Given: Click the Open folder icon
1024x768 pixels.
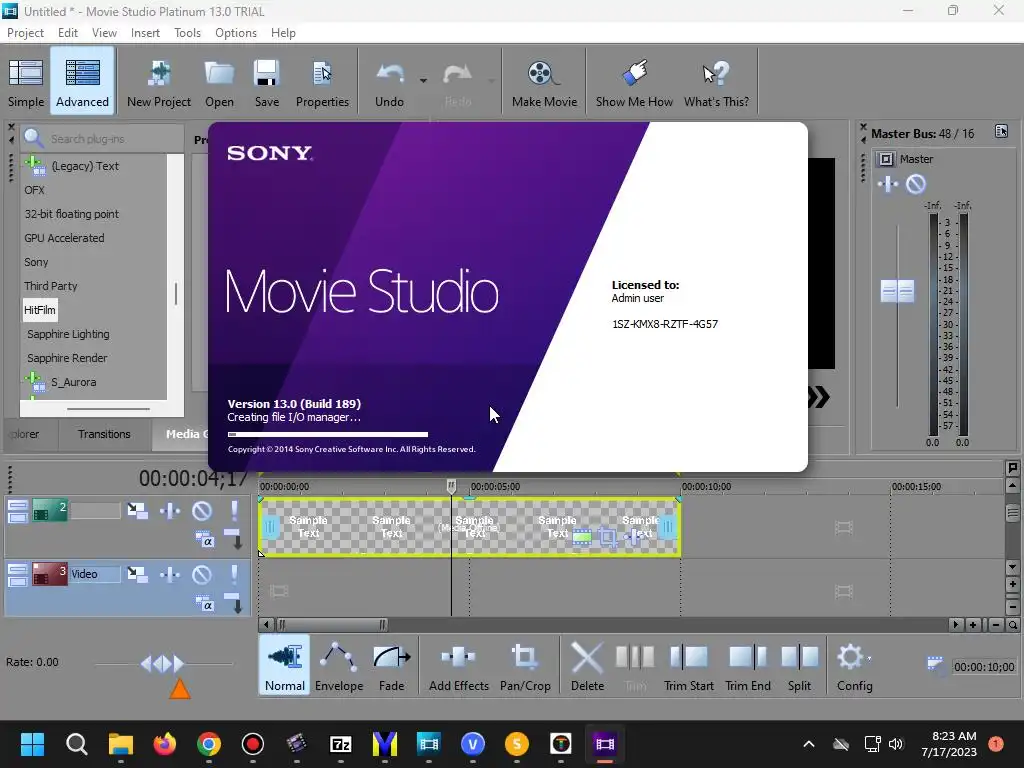Looking at the screenshot, I should 219,82.
